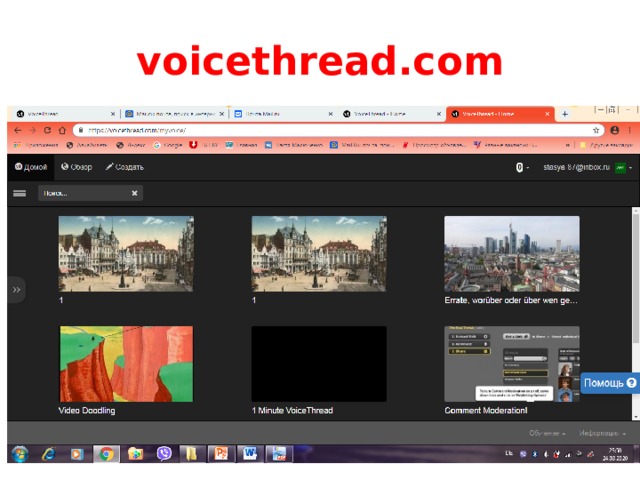Open the Viber taskbar icon
The width and height of the screenshot is (640, 480).
tap(164, 454)
